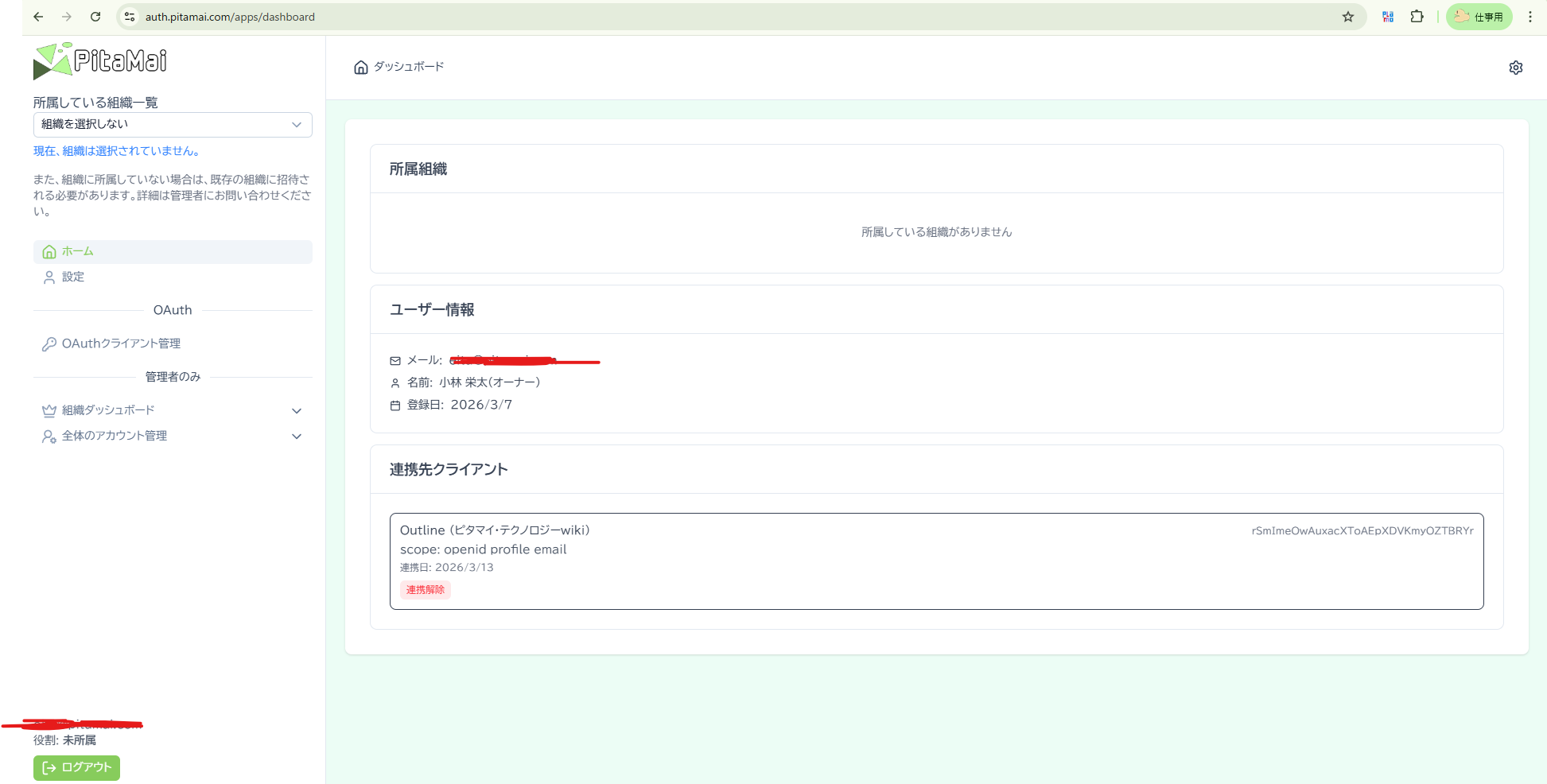Select OAuthクライアント管理 from the sidebar
This screenshot has height=784, width=1547.
[x=122, y=343]
